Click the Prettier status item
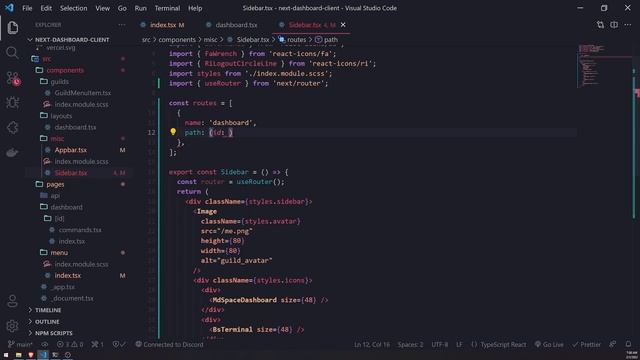640x360 pixels. (587, 344)
